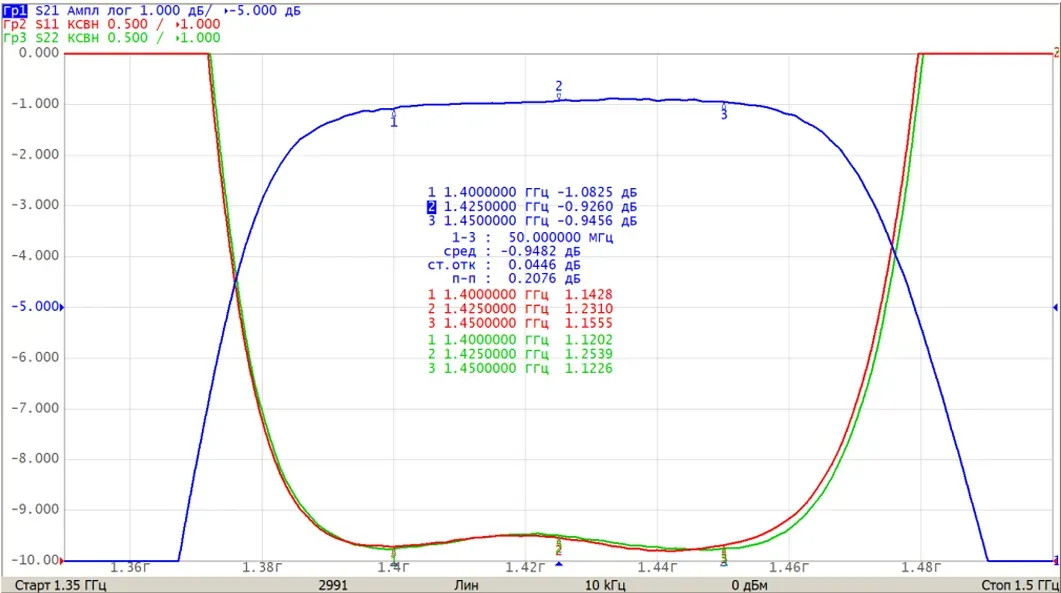Activate the Гр1 trace label
Viewport: 1061px width, 593px height.
[15, 11]
